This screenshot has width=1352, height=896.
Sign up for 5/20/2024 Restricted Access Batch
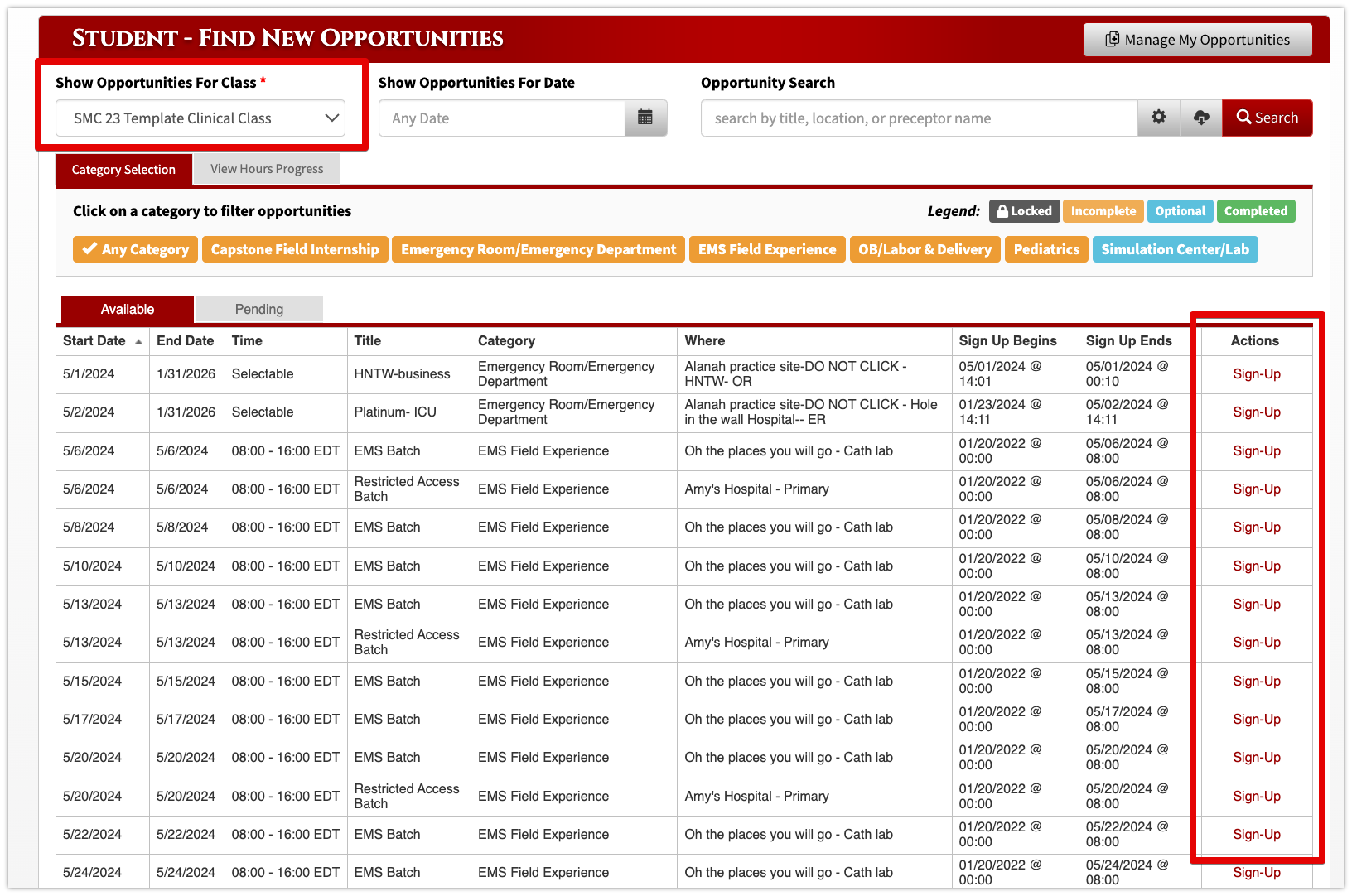coord(1257,797)
